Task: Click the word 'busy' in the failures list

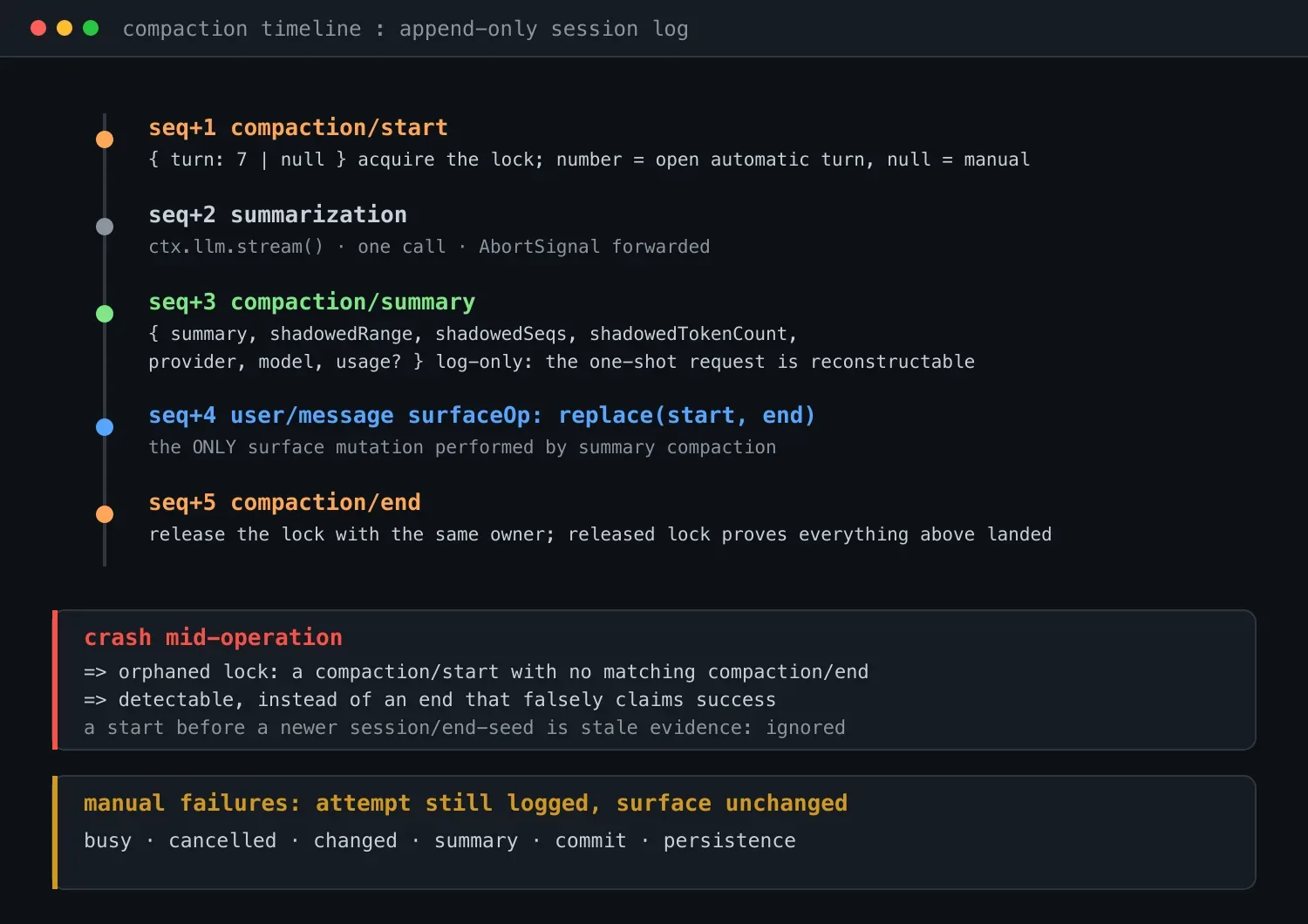Action: (x=108, y=840)
